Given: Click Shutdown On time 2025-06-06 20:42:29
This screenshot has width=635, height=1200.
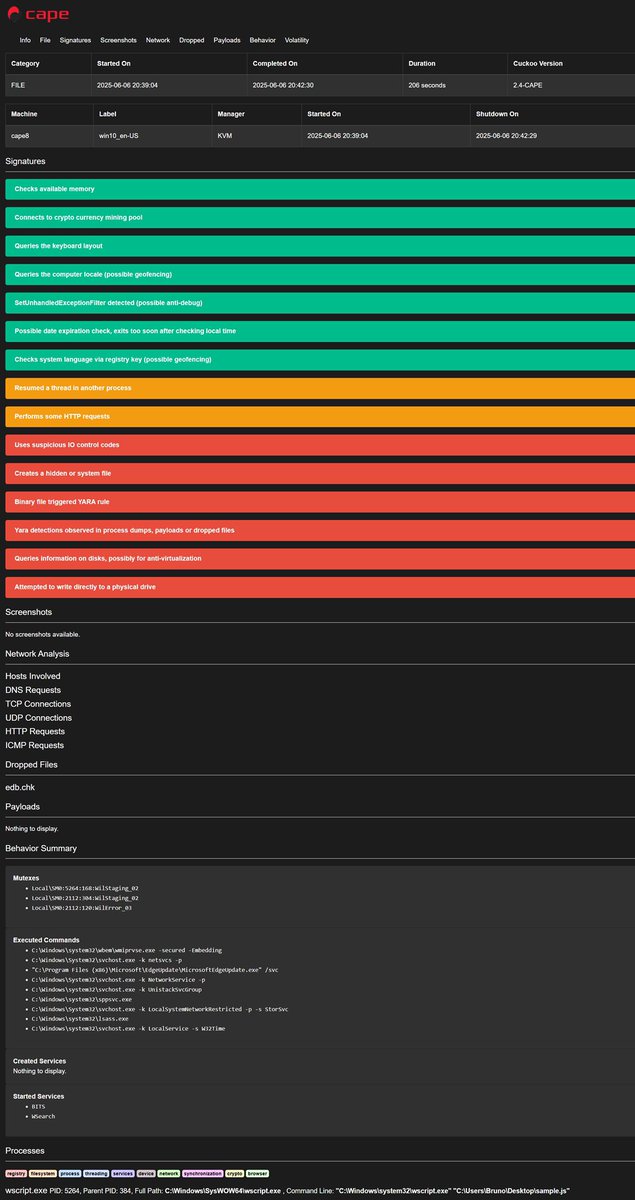Looking at the screenshot, I should (x=506, y=135).
